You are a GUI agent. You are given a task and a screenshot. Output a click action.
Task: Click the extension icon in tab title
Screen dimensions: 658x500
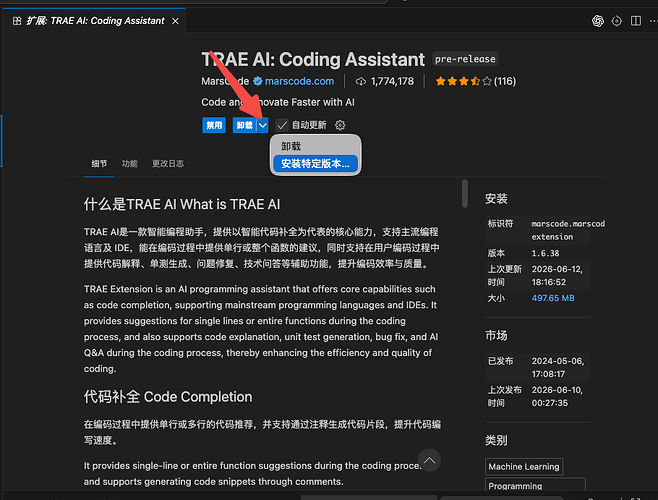17,21
